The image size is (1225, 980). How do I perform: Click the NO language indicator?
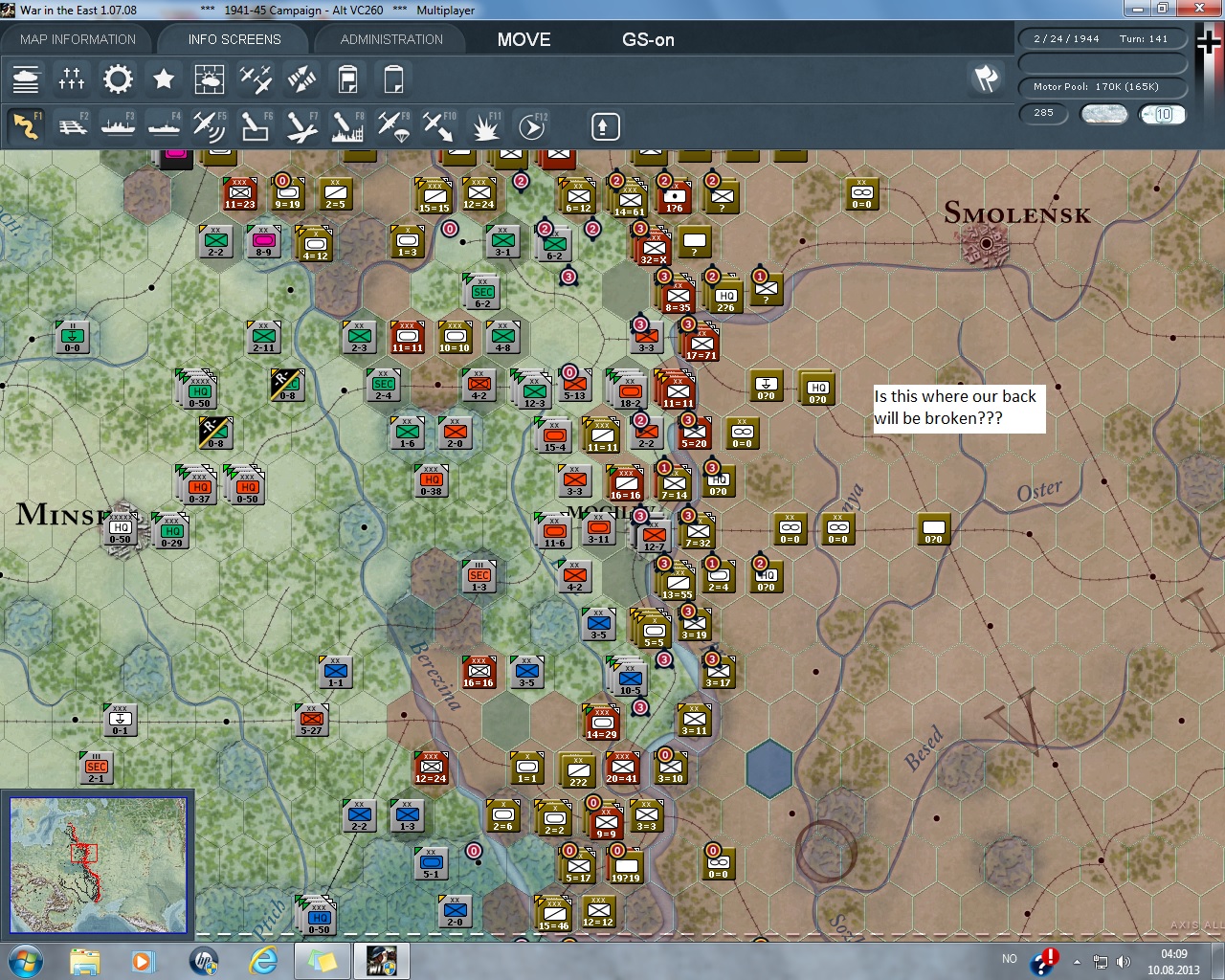1010,959
